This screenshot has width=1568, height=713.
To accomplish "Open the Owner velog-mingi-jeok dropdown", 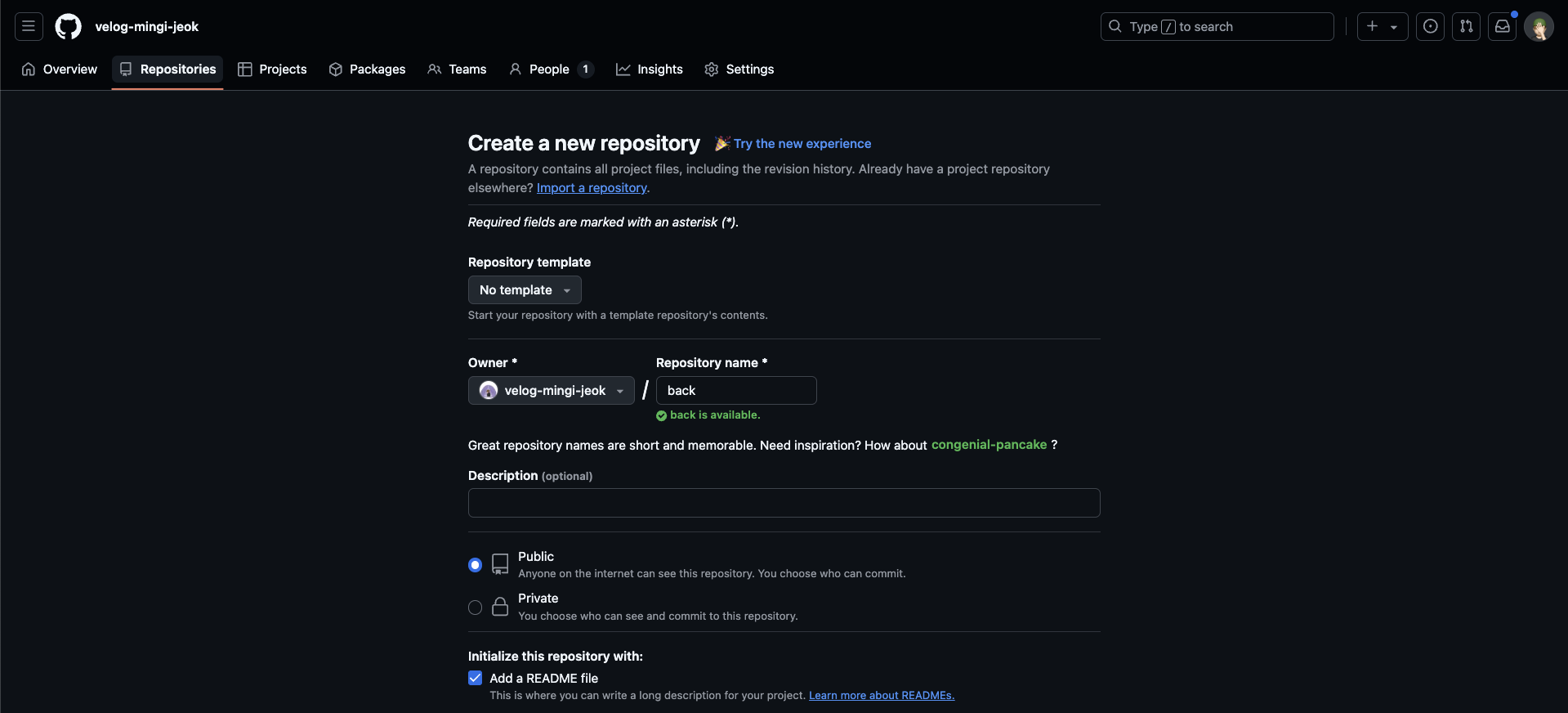I will coord(552,391).
